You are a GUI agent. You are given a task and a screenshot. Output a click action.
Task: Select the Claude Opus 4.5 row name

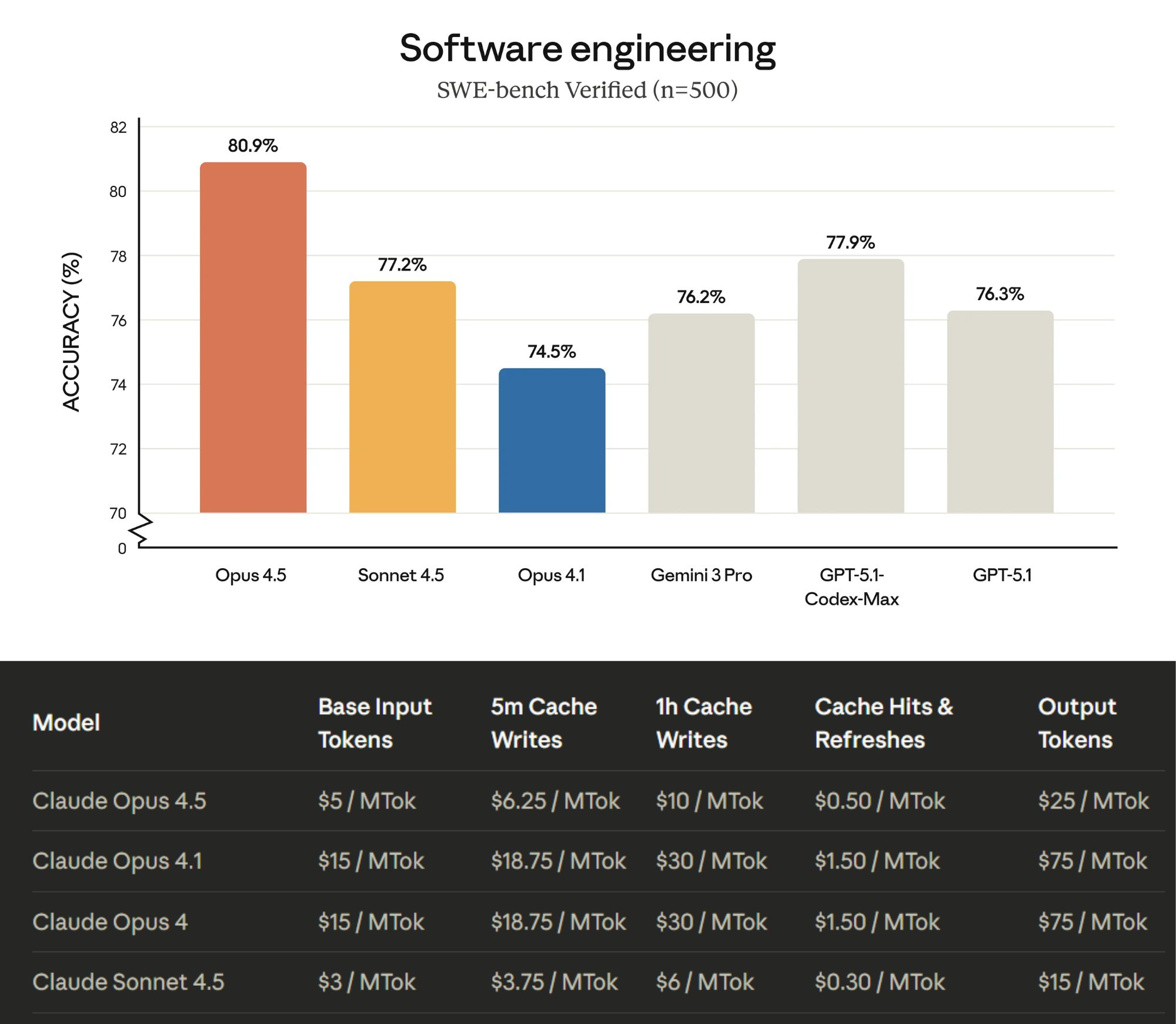(119, 800)
